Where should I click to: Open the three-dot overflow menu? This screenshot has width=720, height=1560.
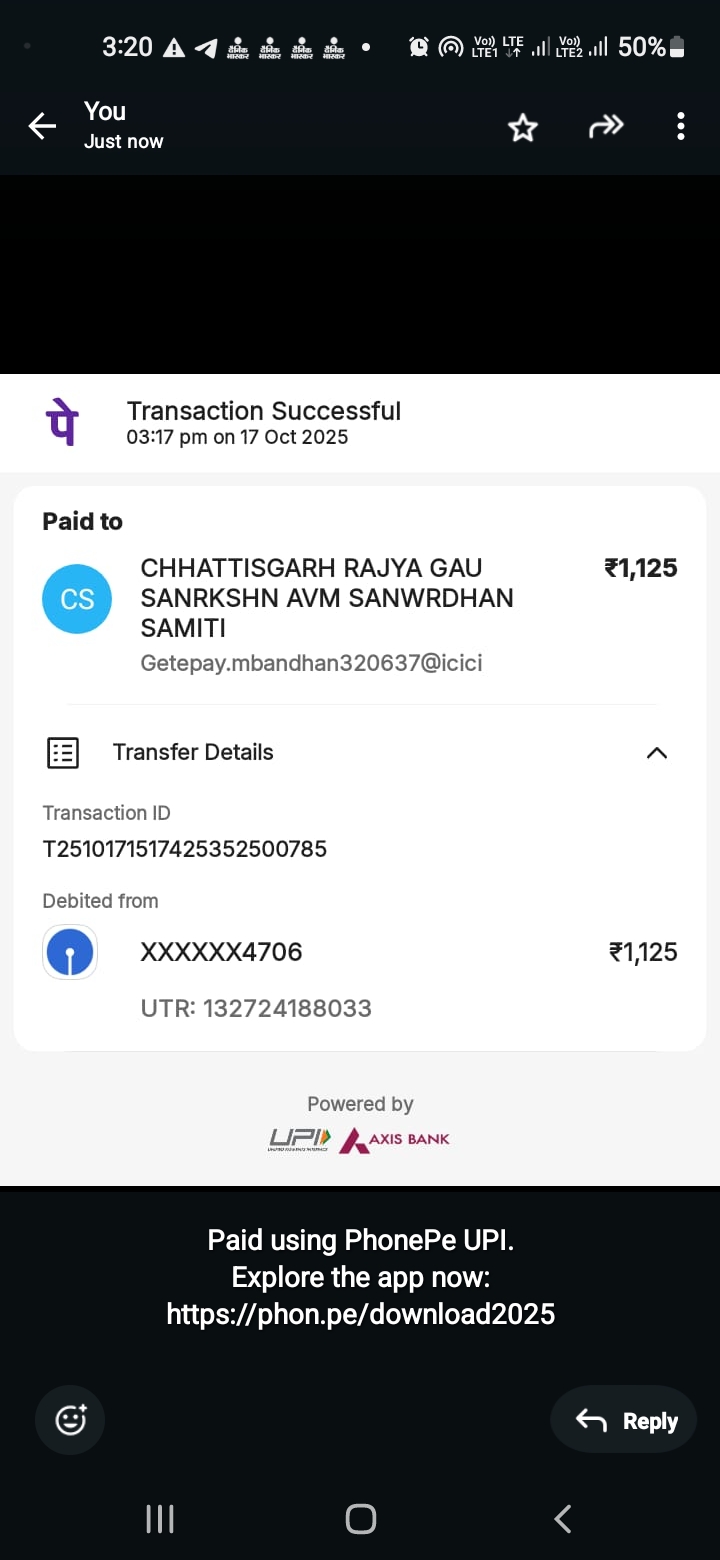click(x=680, y=126)
